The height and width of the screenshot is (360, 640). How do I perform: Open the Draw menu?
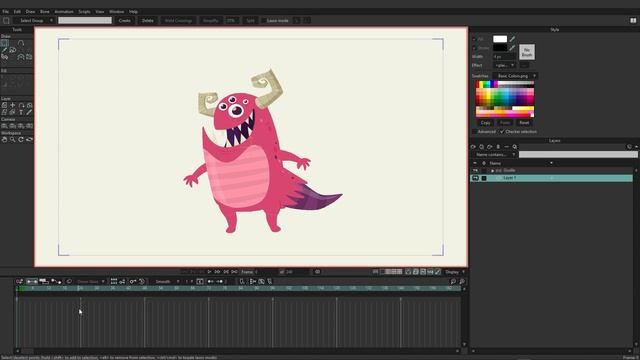point(30,11)
